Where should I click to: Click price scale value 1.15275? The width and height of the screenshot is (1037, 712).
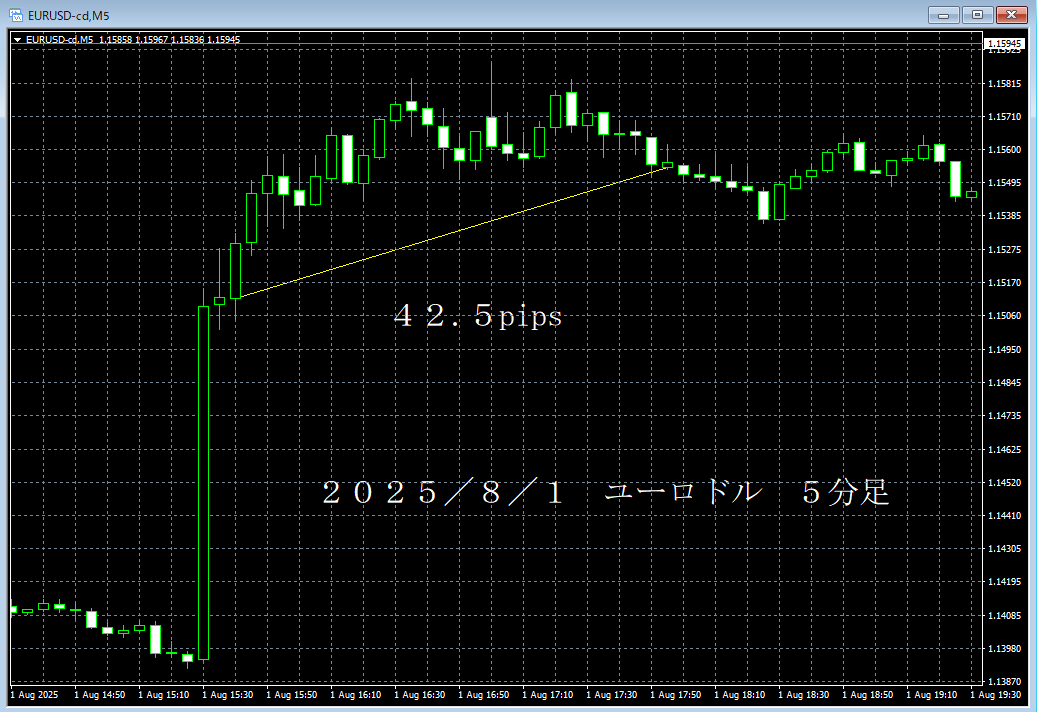pos(1004,250)
